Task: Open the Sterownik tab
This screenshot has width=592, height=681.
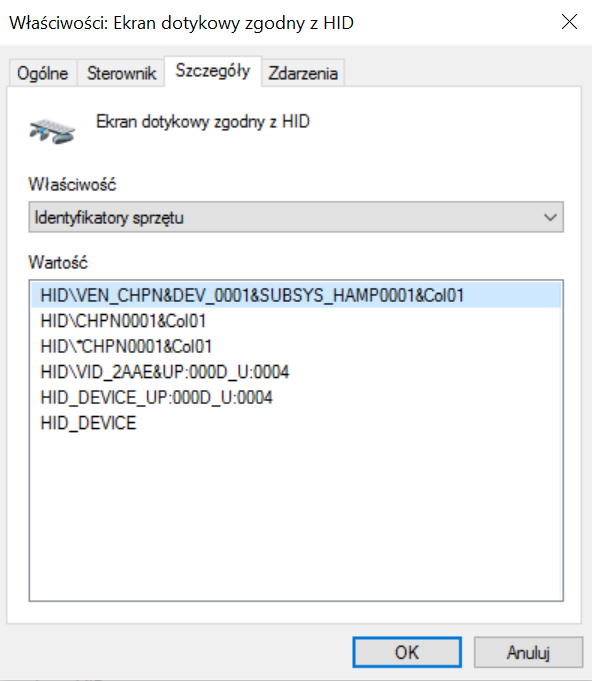Action: coord(121,73)
